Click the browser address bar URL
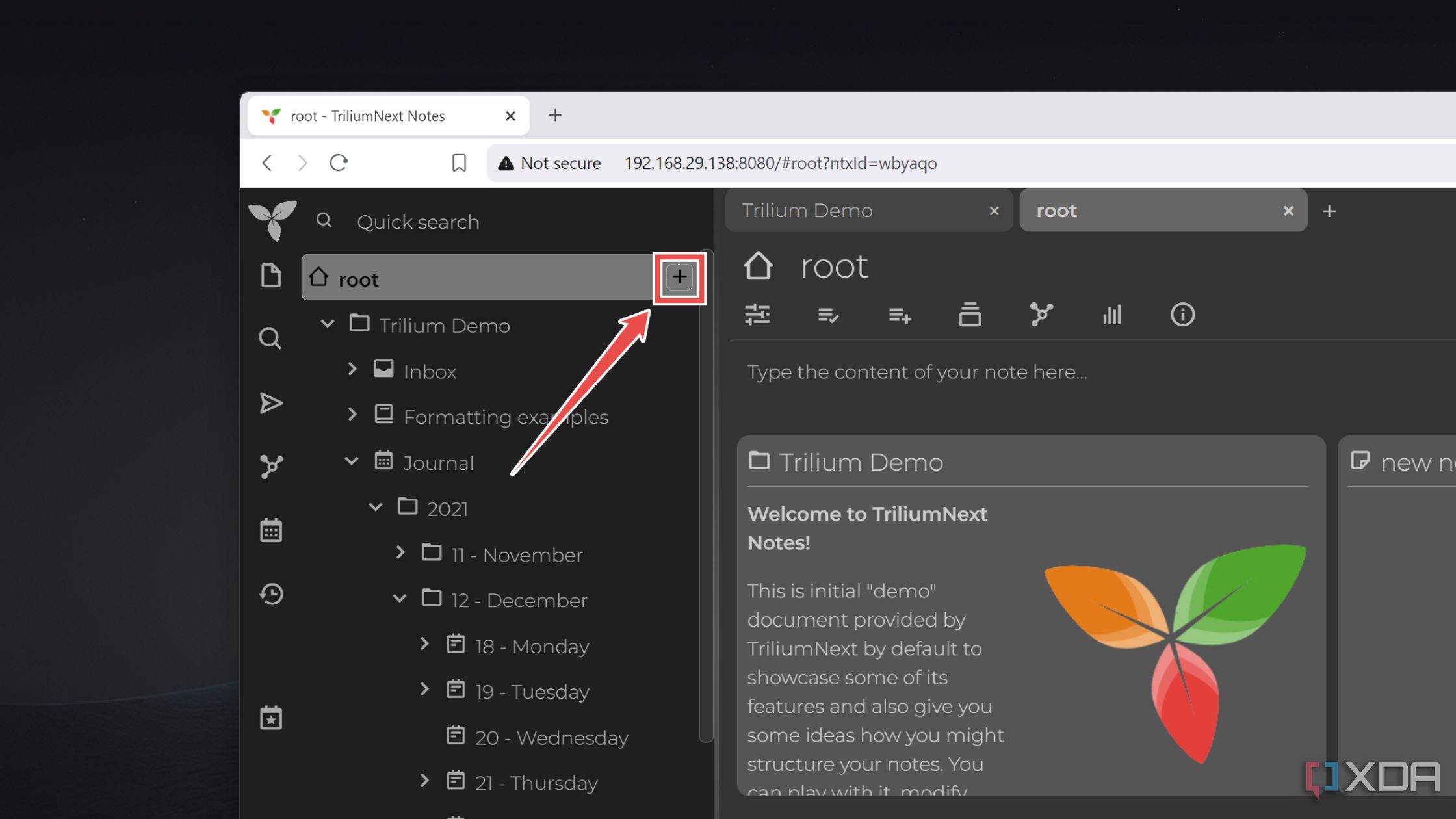Screen dimensions: 1456x819 pos(781,163)
